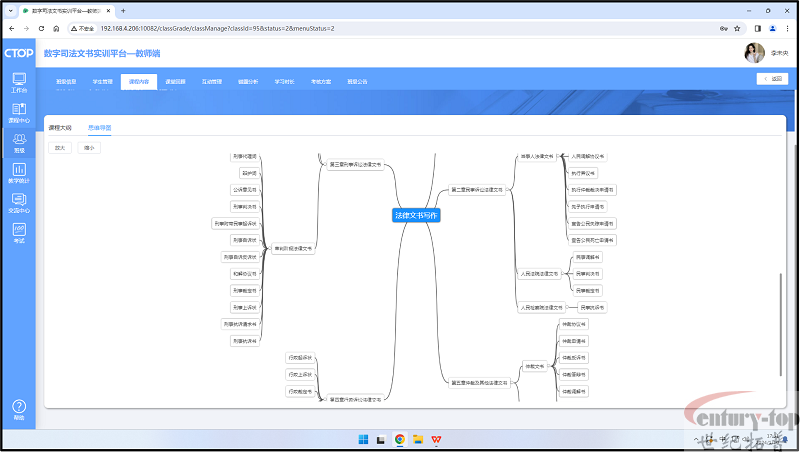This screenshot has height=452, width=800.
Task: Click the browser home icon
Action: click(56, 29)
